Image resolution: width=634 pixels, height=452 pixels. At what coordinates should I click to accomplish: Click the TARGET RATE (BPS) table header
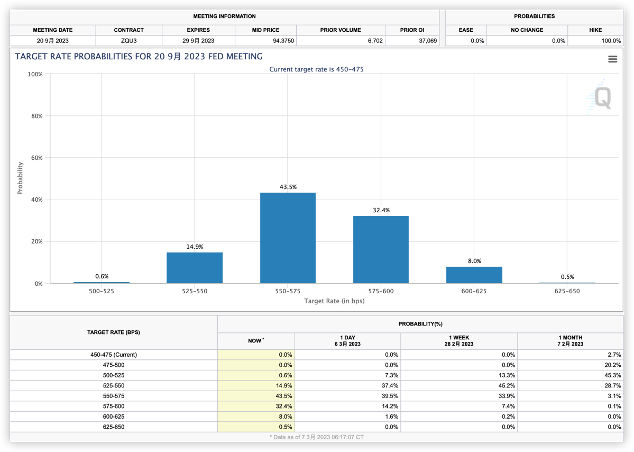tap(113, 332)
